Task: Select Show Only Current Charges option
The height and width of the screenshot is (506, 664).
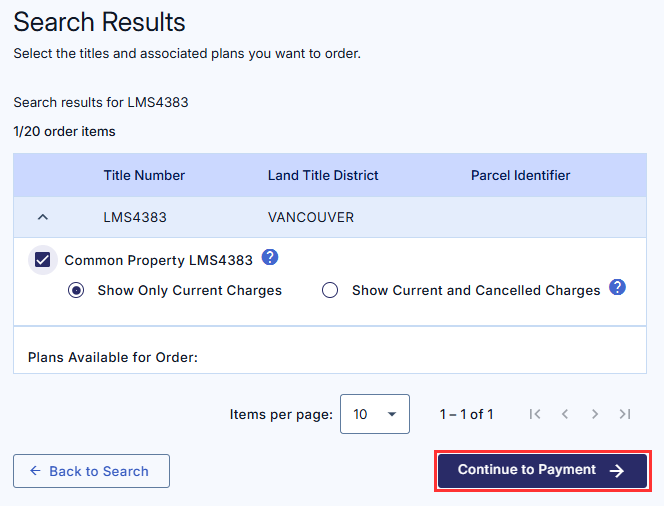Action: [76, 291]
